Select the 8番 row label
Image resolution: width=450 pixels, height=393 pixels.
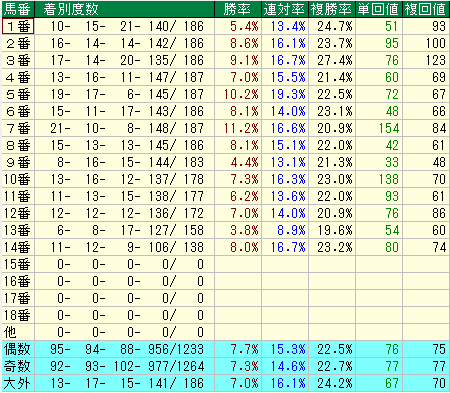[x=18, y=145]
